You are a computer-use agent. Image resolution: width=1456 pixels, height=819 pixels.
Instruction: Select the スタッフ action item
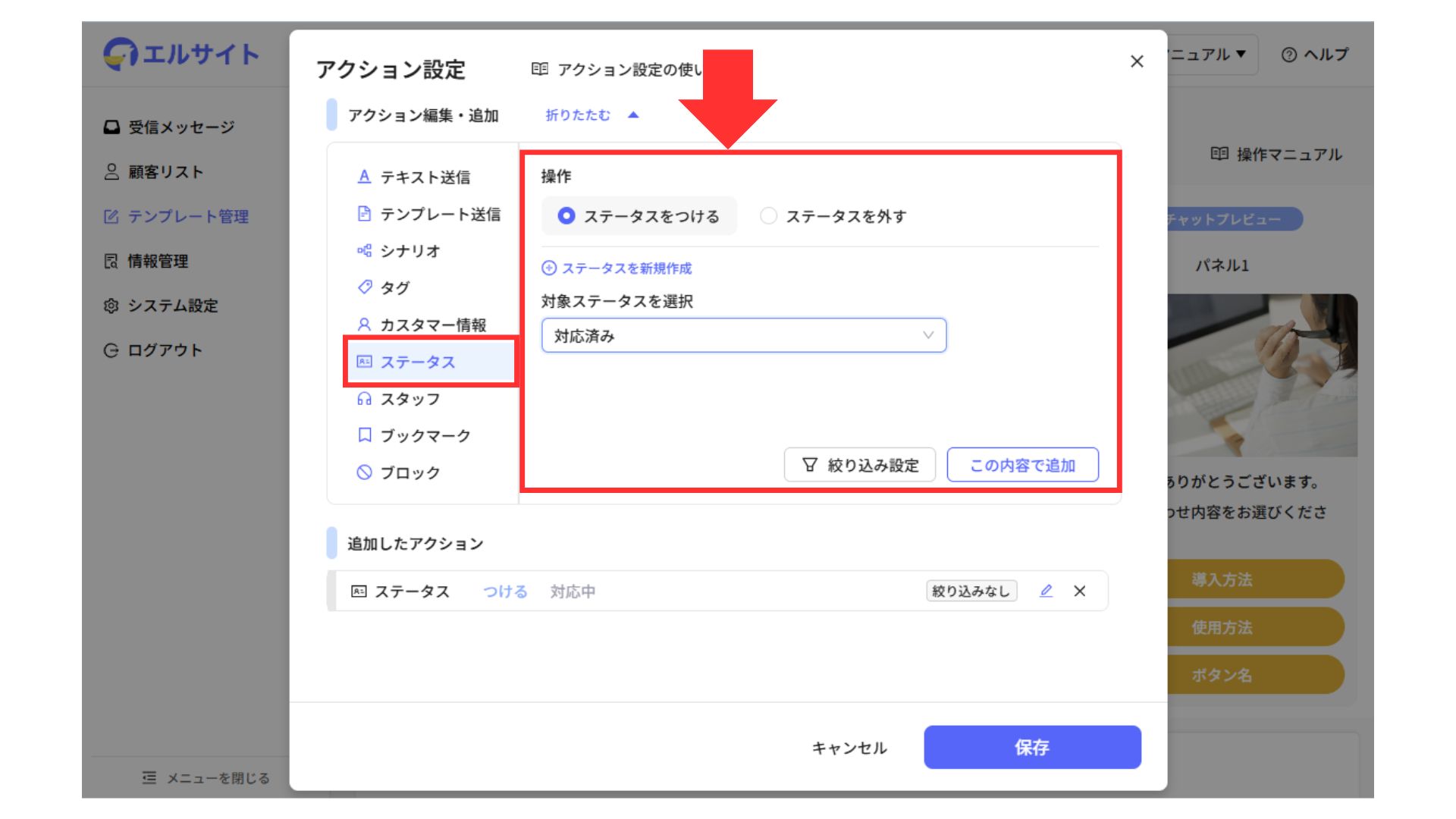409,399
